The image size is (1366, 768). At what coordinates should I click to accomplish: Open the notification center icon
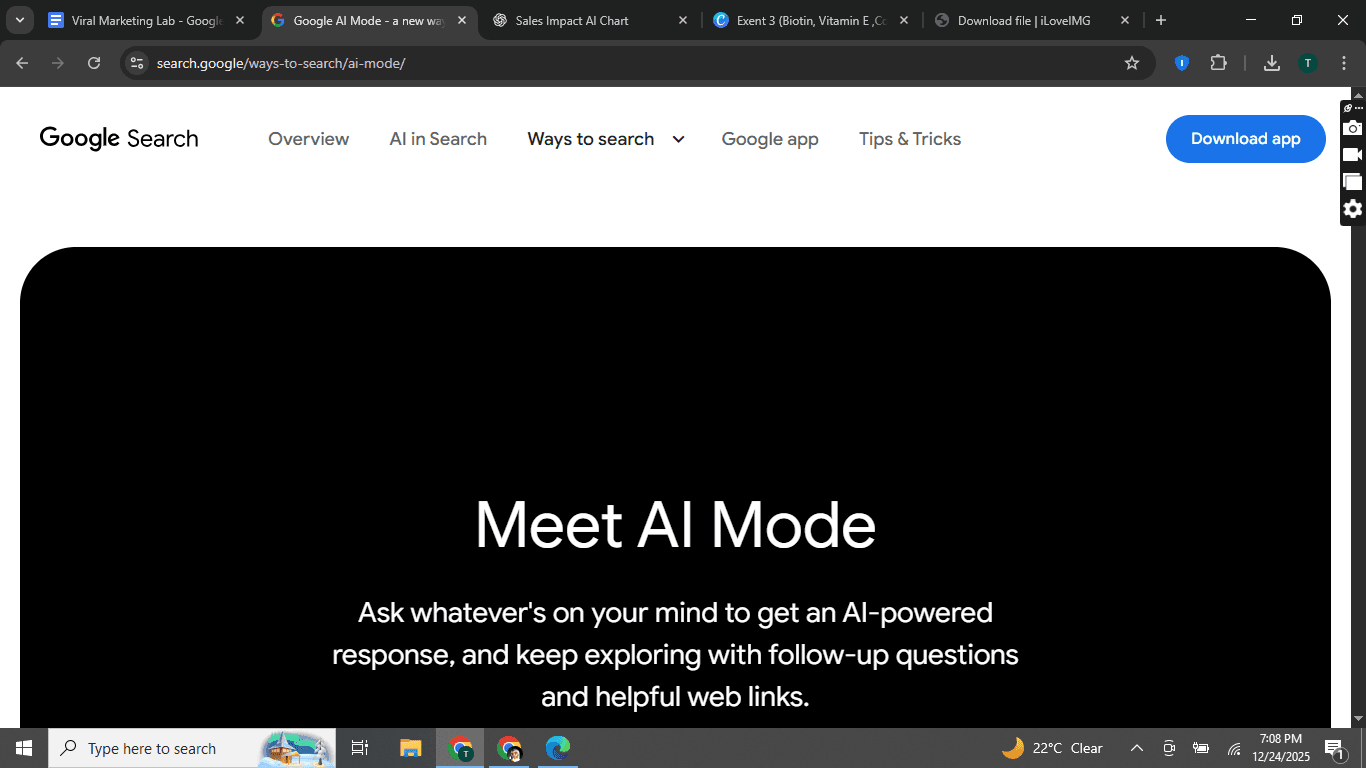[1335, 748]
